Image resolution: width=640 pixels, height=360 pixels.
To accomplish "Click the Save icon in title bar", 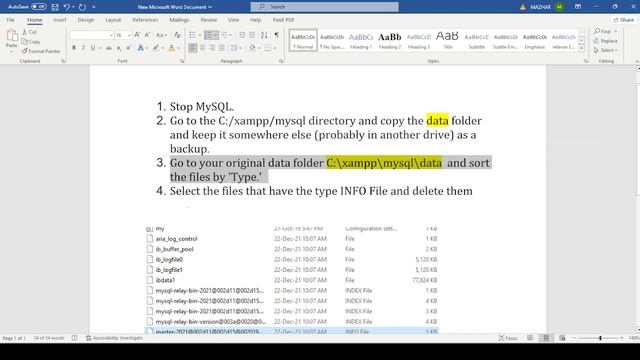I will click(55, 7).
